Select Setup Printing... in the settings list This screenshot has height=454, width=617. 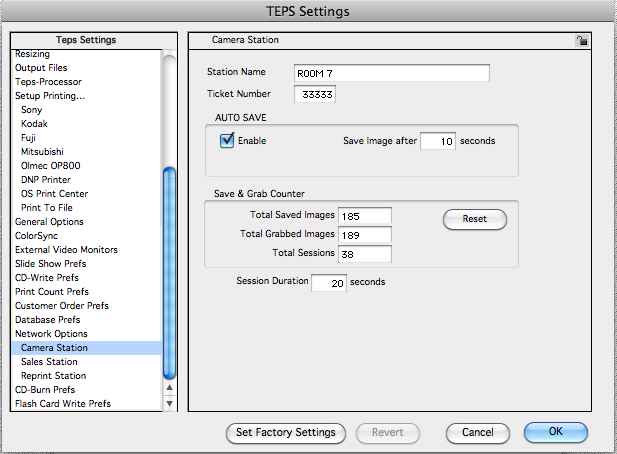50,96
